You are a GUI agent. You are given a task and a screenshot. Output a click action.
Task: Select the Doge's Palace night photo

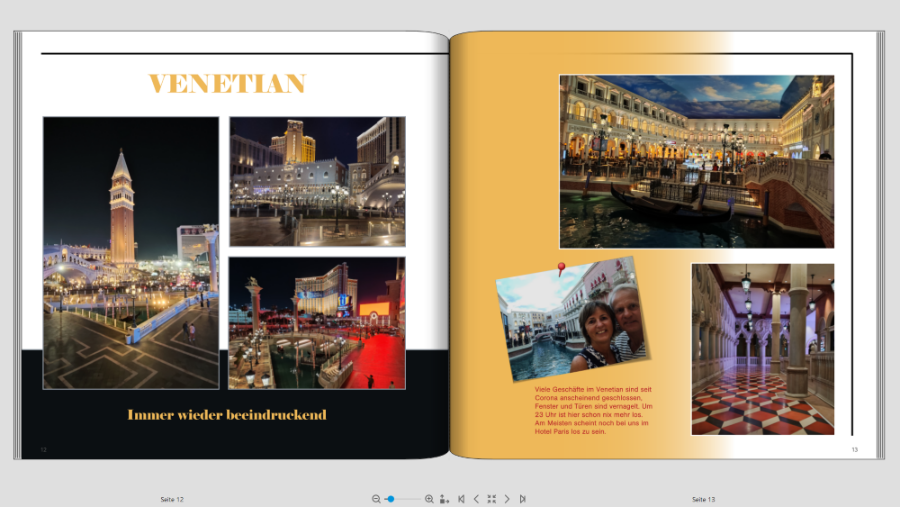coord(317,181)
